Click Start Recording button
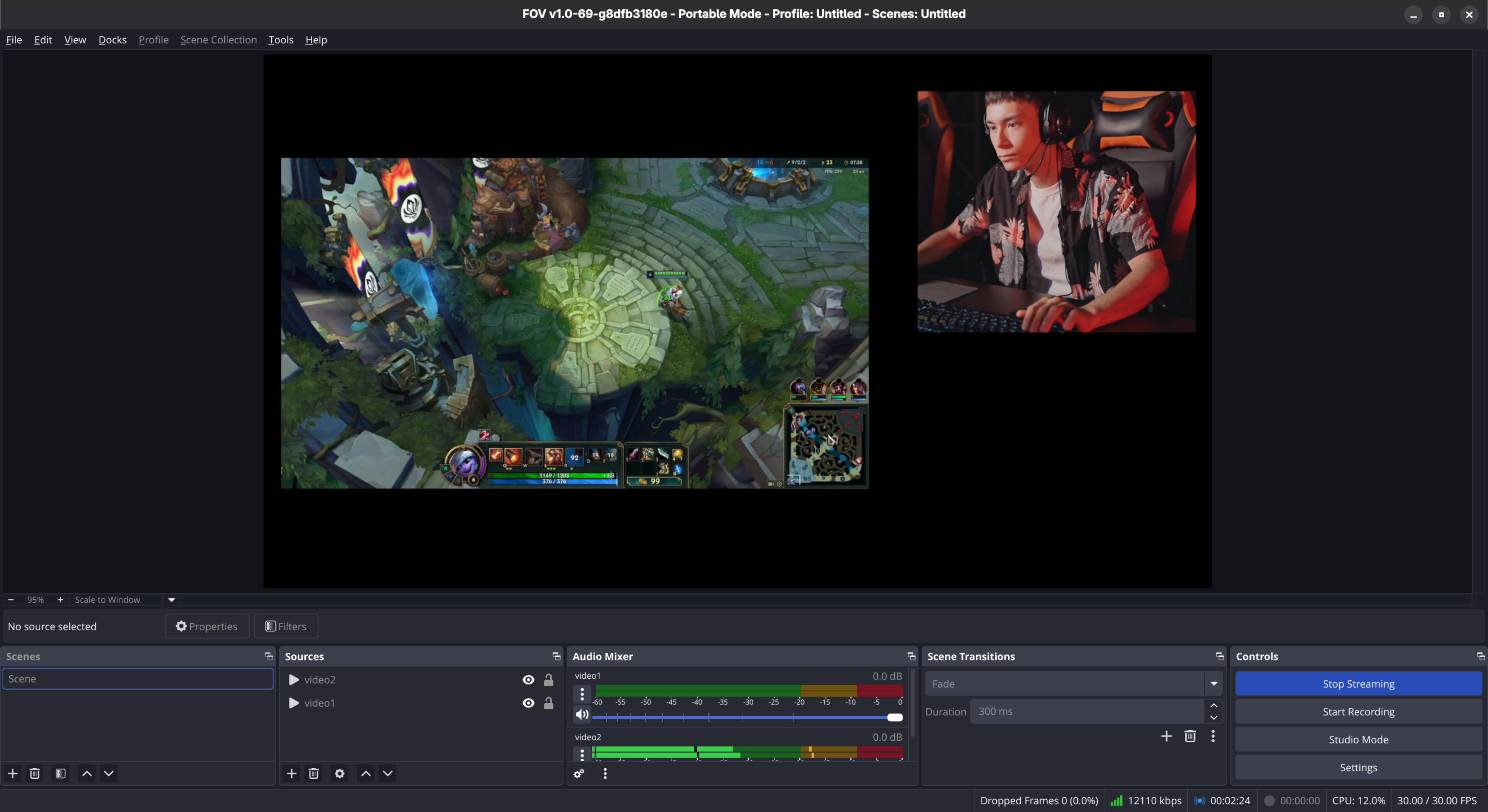 point(1358,712)
